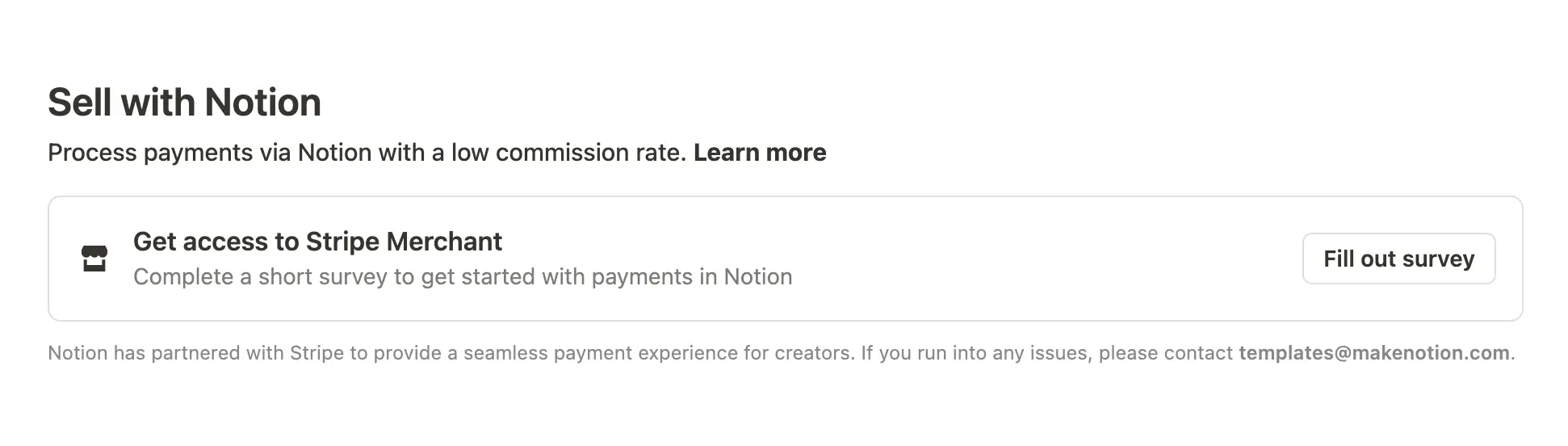1568x446 pixels.
Task: Click 'get started' in the card description
Action: (x=478, y=277)
